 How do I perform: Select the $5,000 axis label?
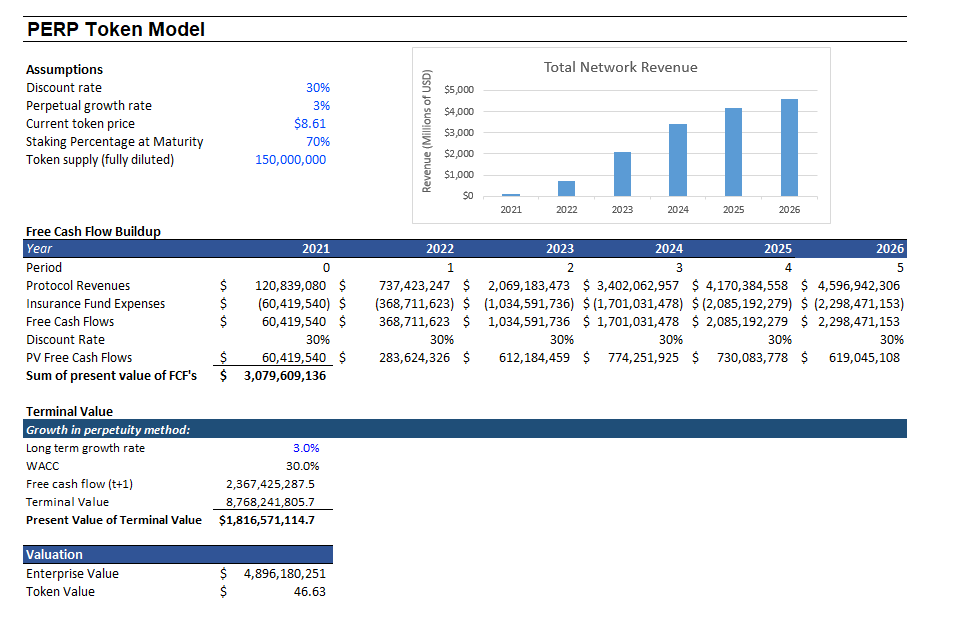[x=459, y=89]
